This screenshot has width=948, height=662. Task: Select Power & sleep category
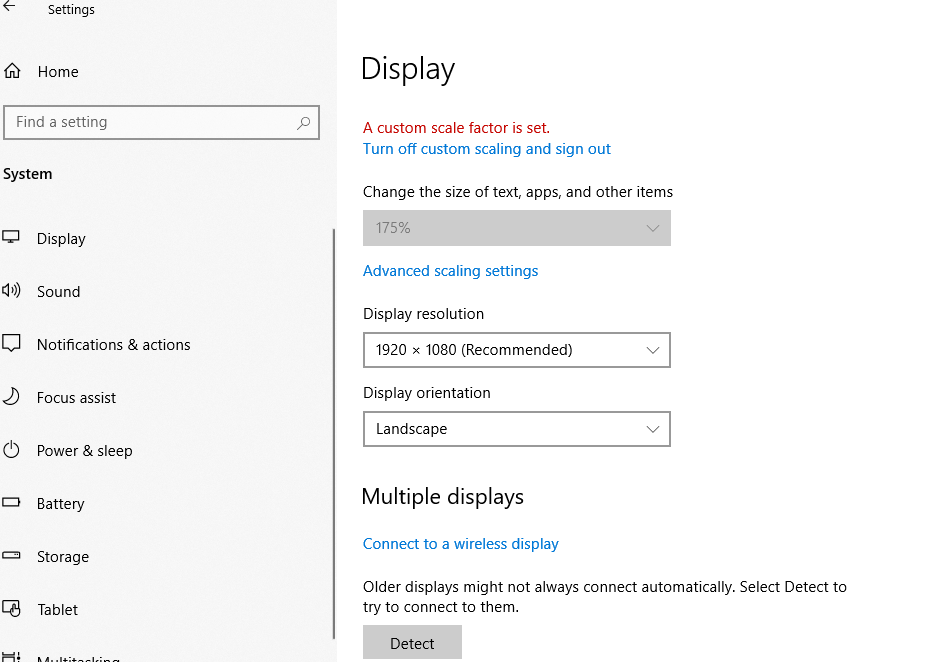[x=85, y=451]
